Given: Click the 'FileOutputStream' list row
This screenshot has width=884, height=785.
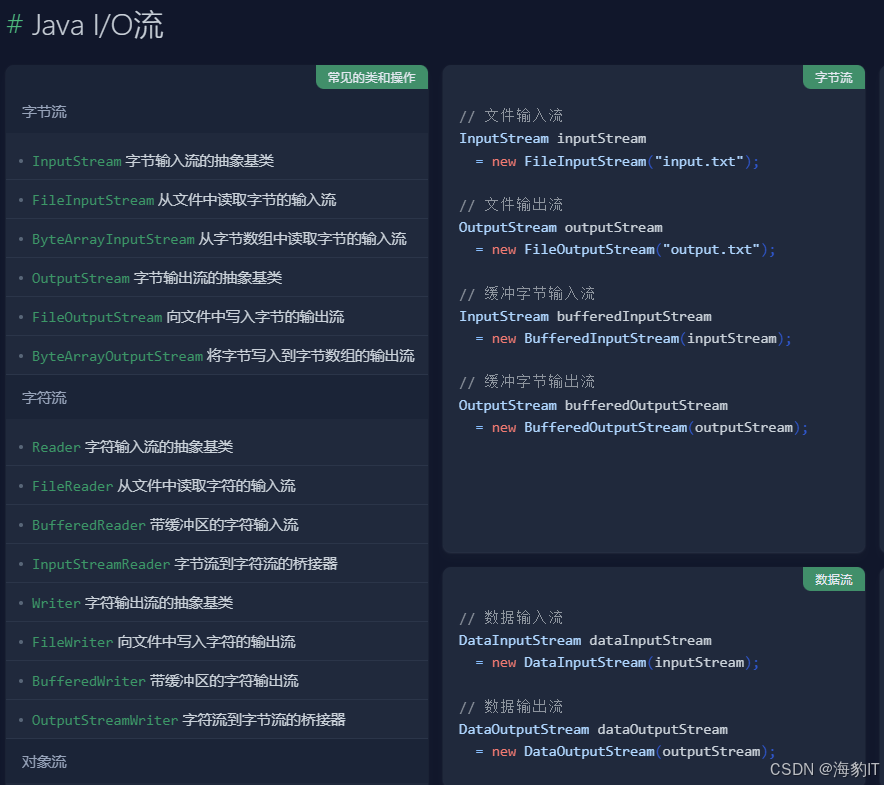Looking at the screenshot, I should click(x=217, y=316).
